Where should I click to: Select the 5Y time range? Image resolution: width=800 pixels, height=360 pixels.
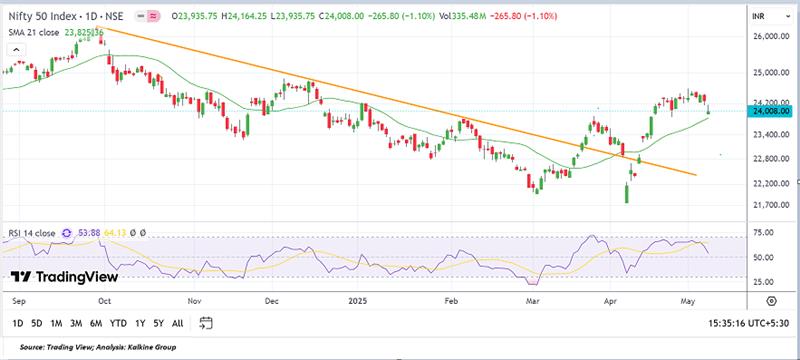pyautogui.click(x=159, y=323)
